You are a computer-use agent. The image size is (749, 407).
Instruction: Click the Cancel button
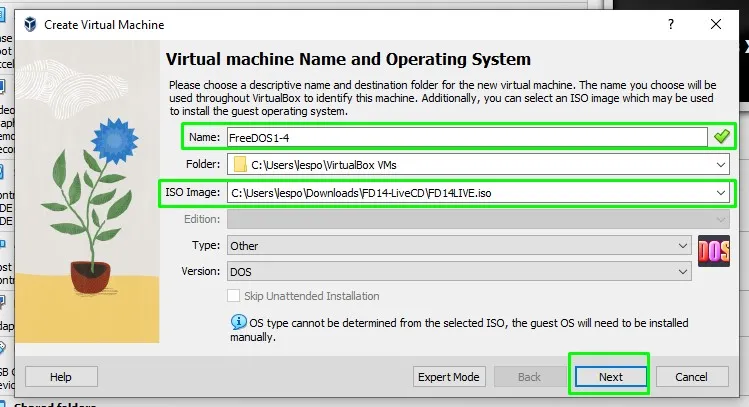692,377
